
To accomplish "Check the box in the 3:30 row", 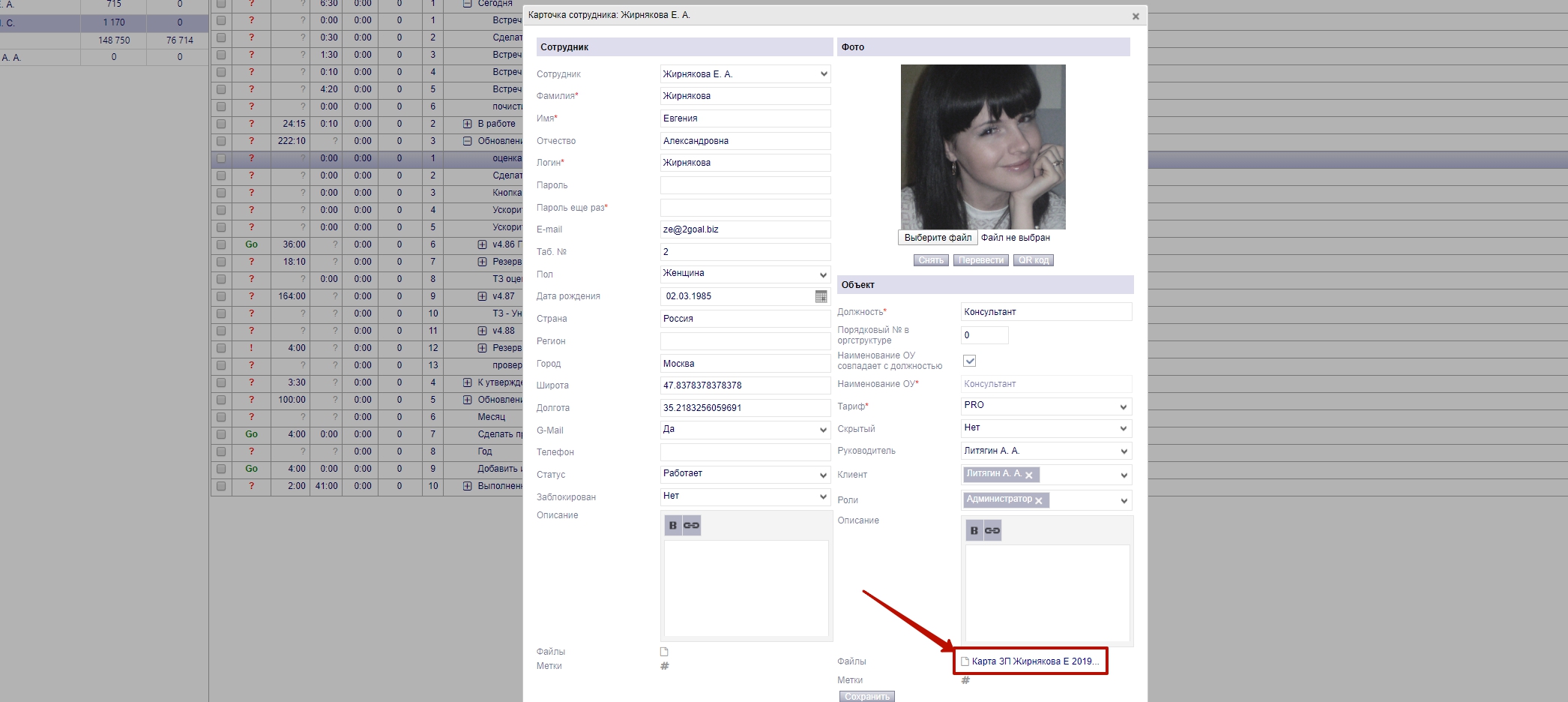I will [221, 382].
